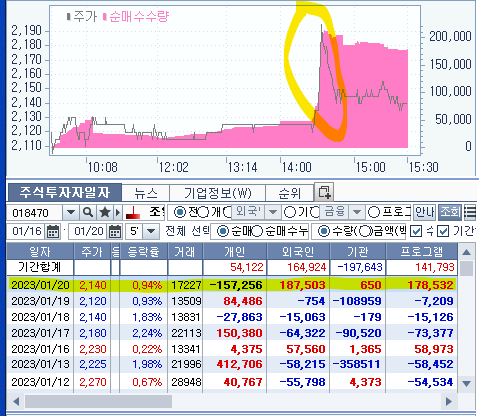Select the radio button before 금융 dropdown

click(x=315, y=212)
